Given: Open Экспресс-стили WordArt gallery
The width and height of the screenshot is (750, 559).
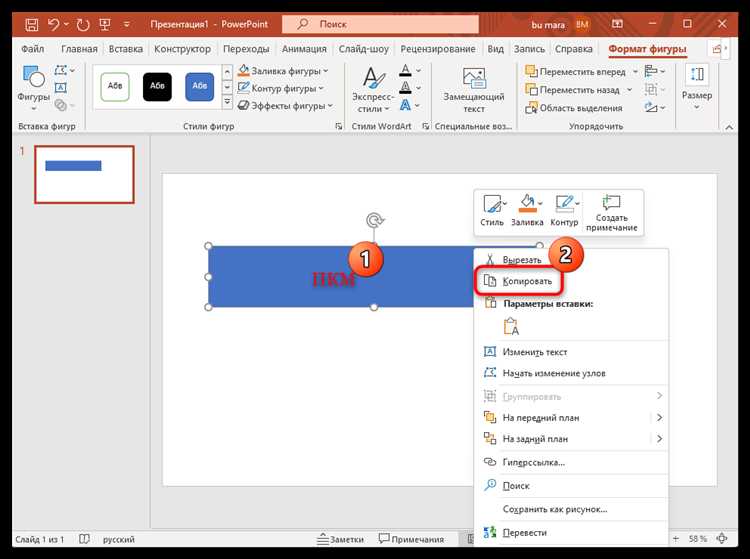Looking at the screenshot, I should [x=373, y=89].
